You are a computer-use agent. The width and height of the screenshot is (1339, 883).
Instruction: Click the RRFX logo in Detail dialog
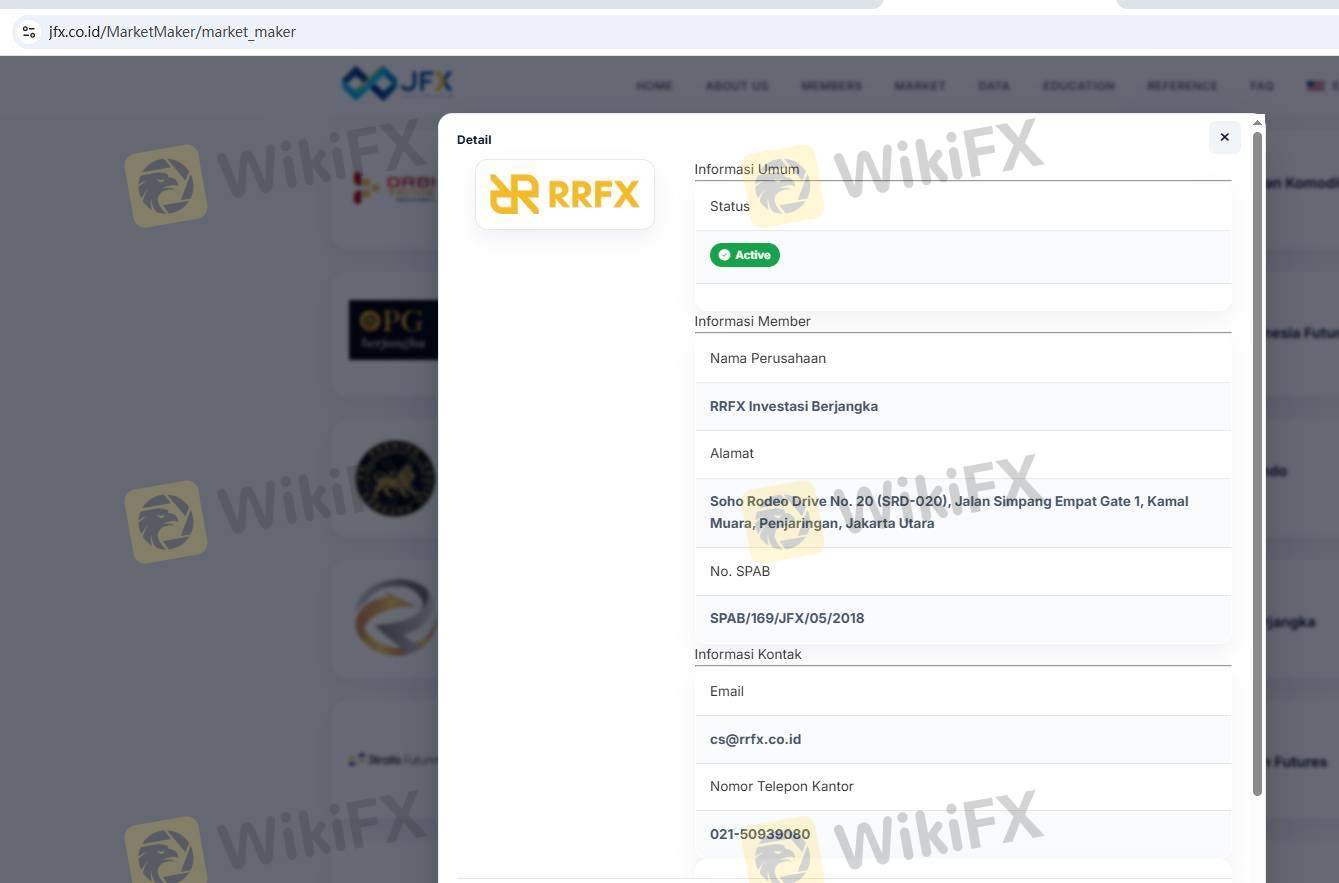point(565,194)
